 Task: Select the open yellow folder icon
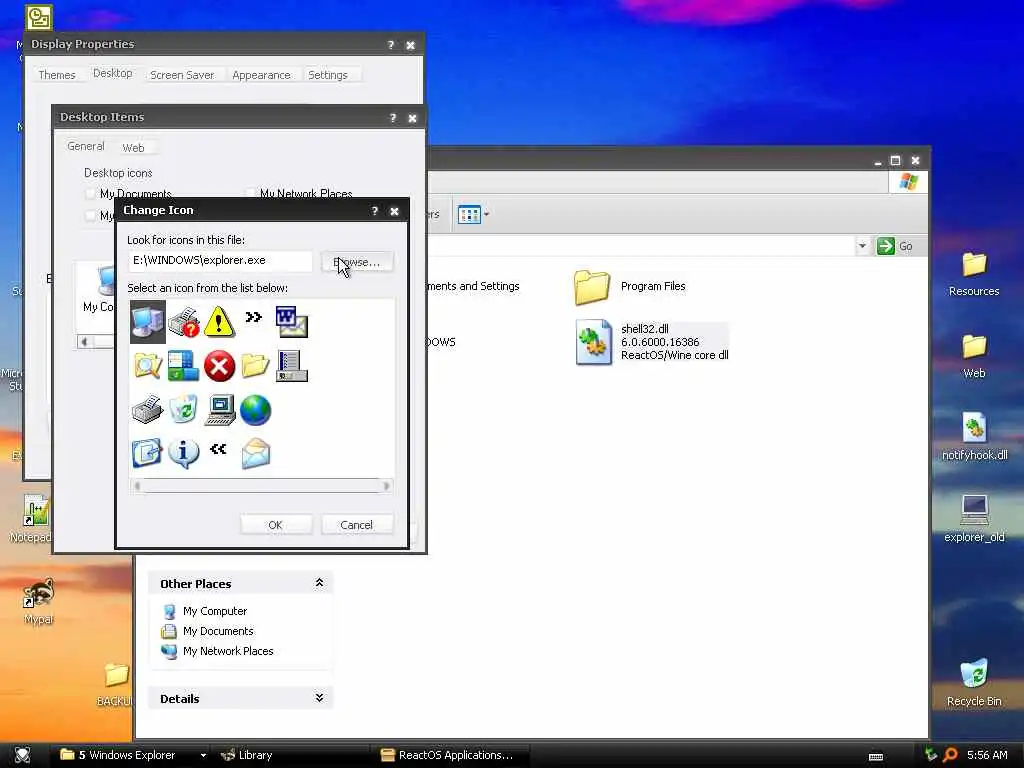click(255, 366)
